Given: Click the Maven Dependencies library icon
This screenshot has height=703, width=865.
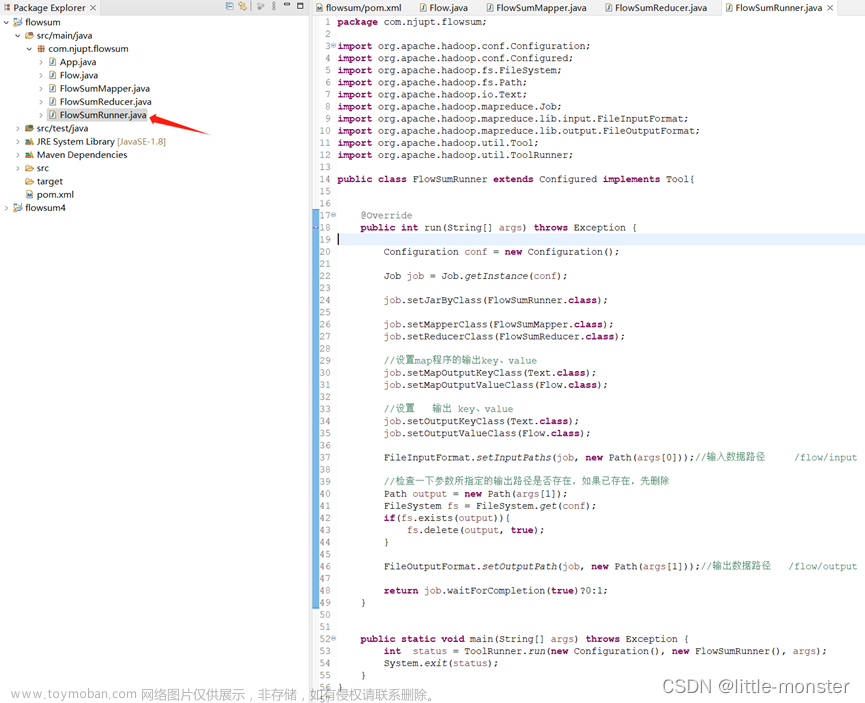Looking at the screenshot, I should (29, 155).
